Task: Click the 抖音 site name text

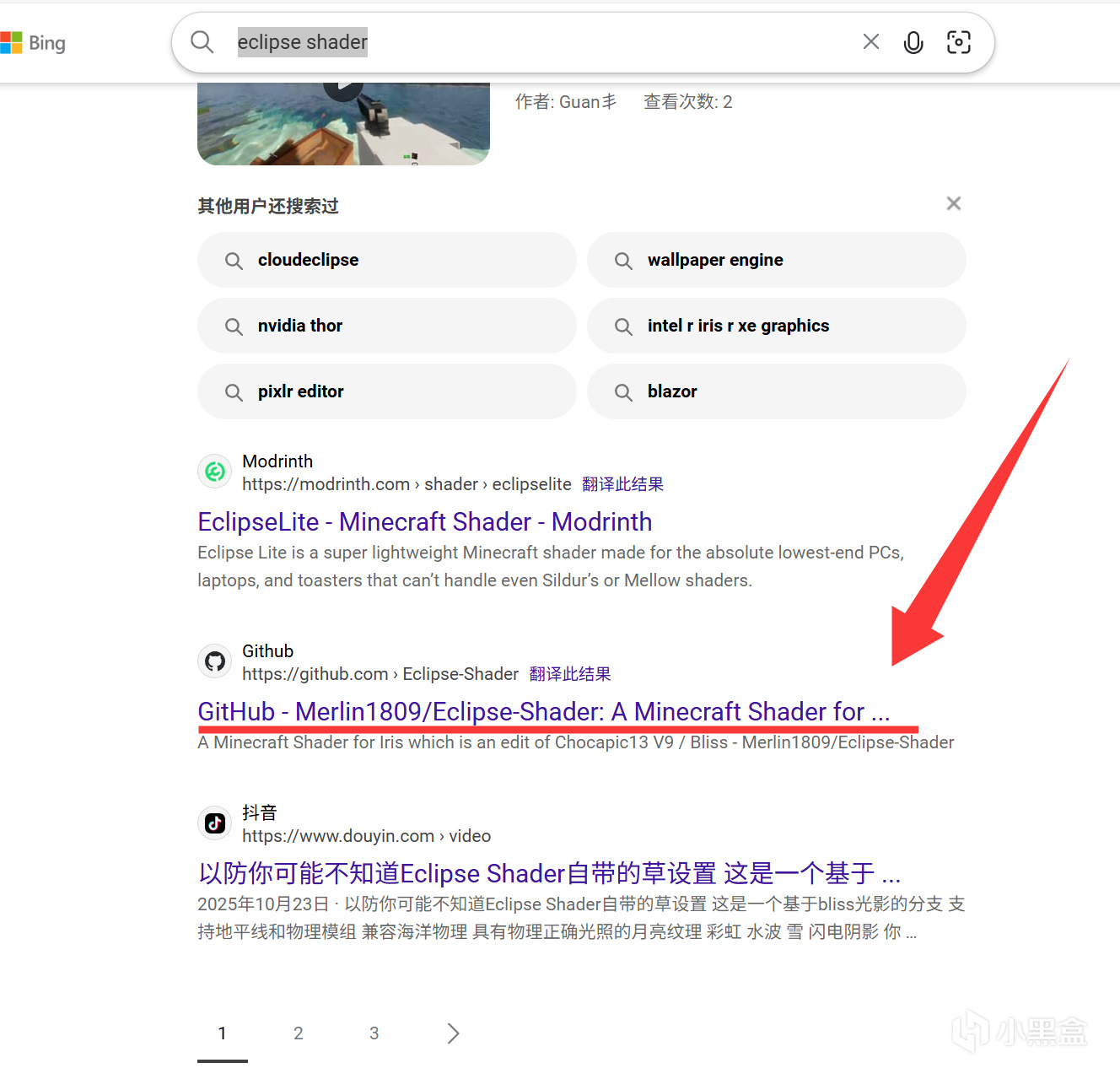Action: 260,812
